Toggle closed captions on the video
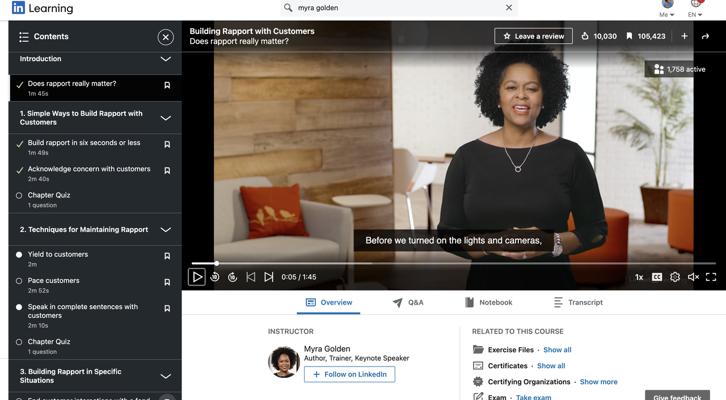Screen dimensions: 726x400 [x=657, y=277]
